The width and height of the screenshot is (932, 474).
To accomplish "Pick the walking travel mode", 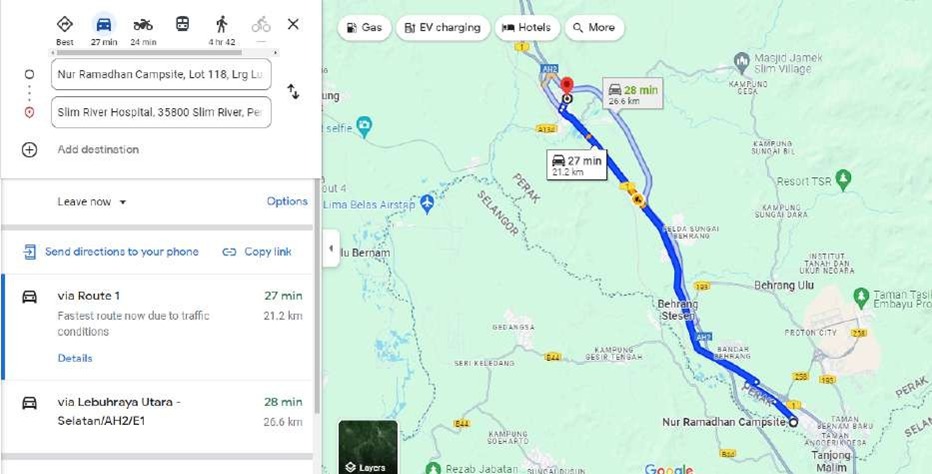I will tap(222, 24).
